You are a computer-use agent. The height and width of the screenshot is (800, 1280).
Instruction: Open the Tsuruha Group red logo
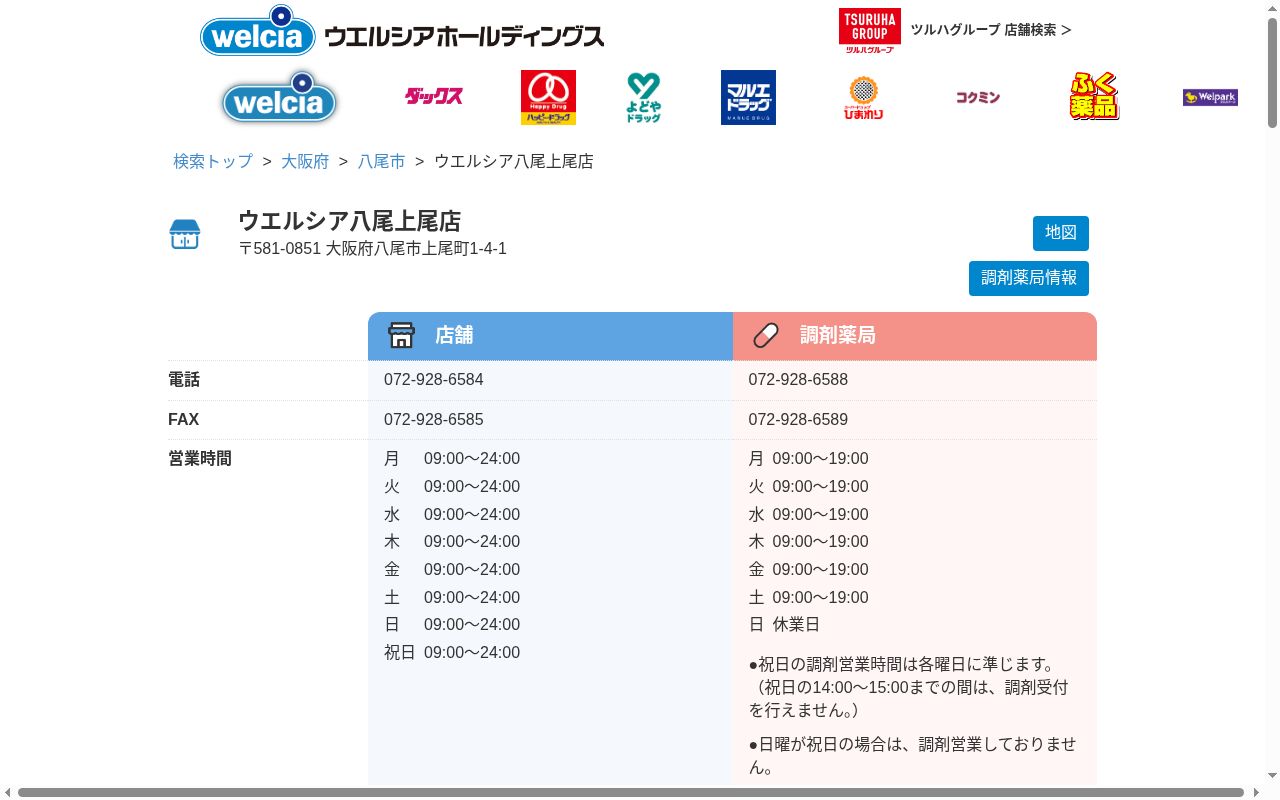pyautogui.click(x=869, y=30)
